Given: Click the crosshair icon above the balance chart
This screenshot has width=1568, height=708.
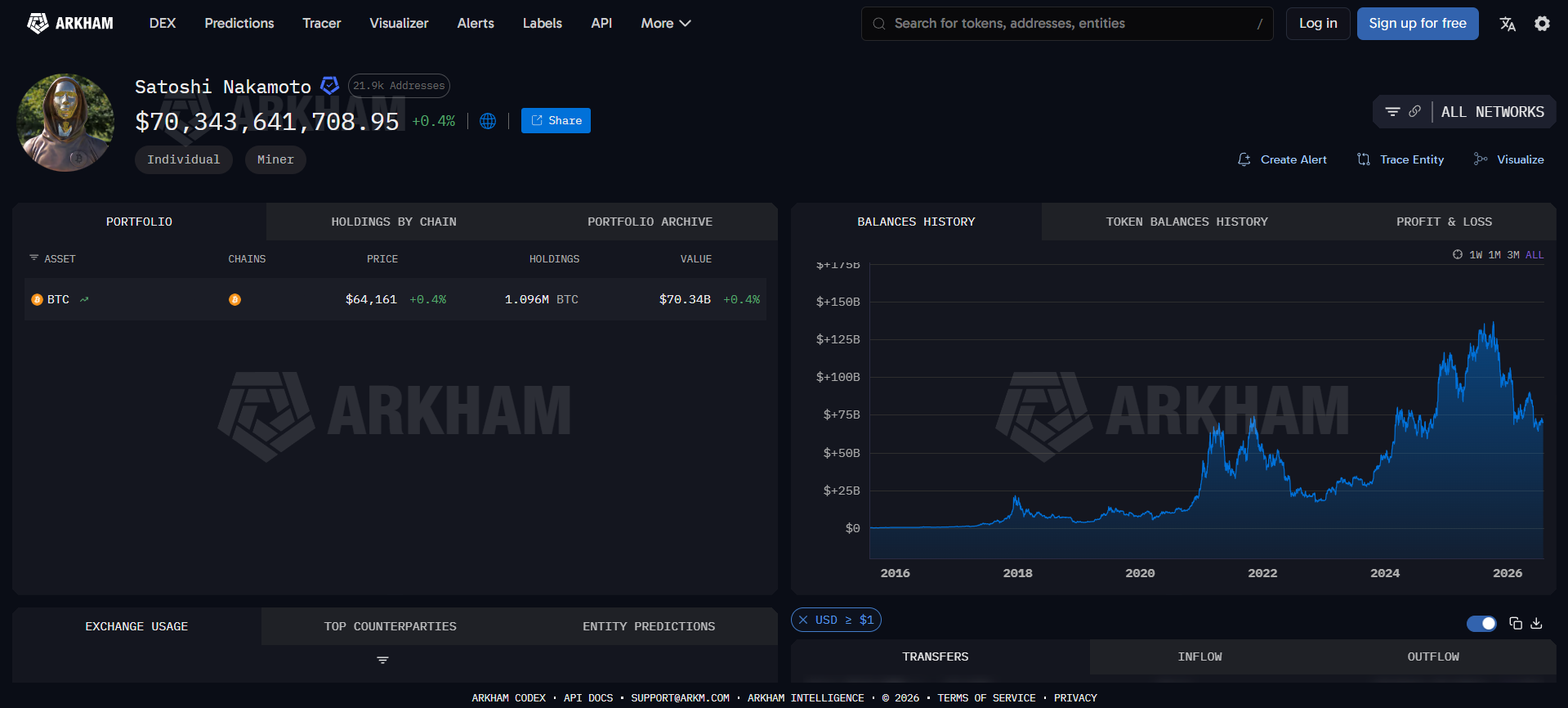Looking at the screenshot, I should tap(1458, 254).
